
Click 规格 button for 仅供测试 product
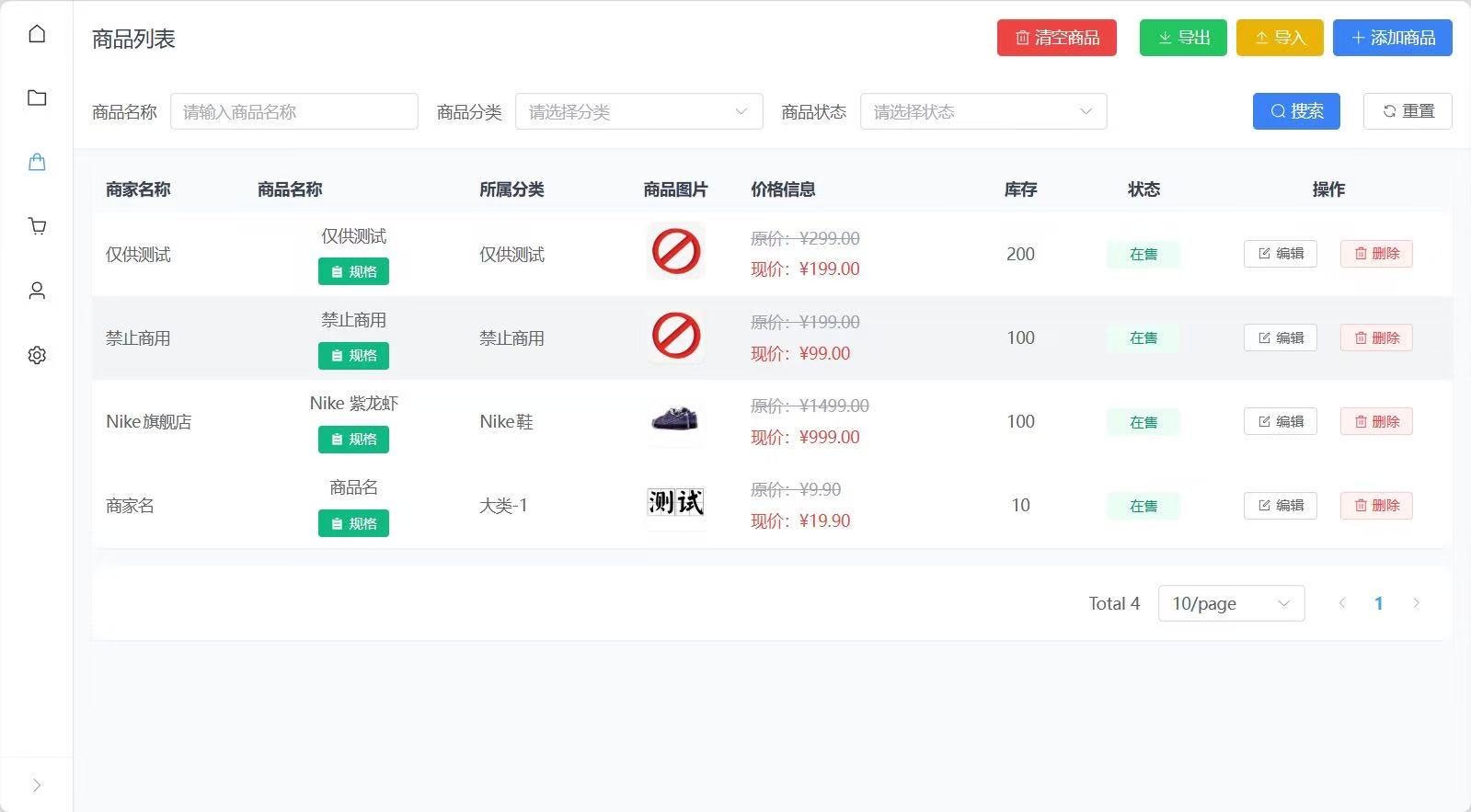coord(353,271)
